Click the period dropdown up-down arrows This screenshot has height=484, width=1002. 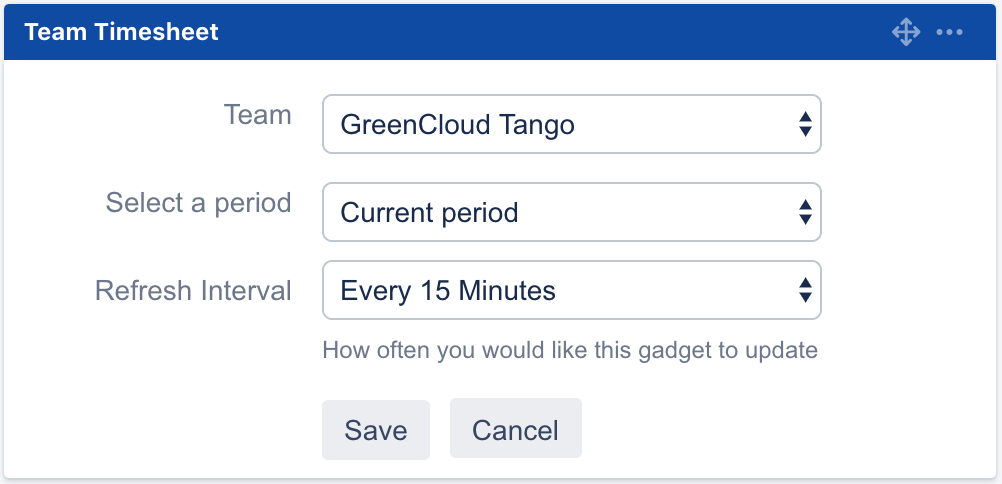click(x=804, y=212)
